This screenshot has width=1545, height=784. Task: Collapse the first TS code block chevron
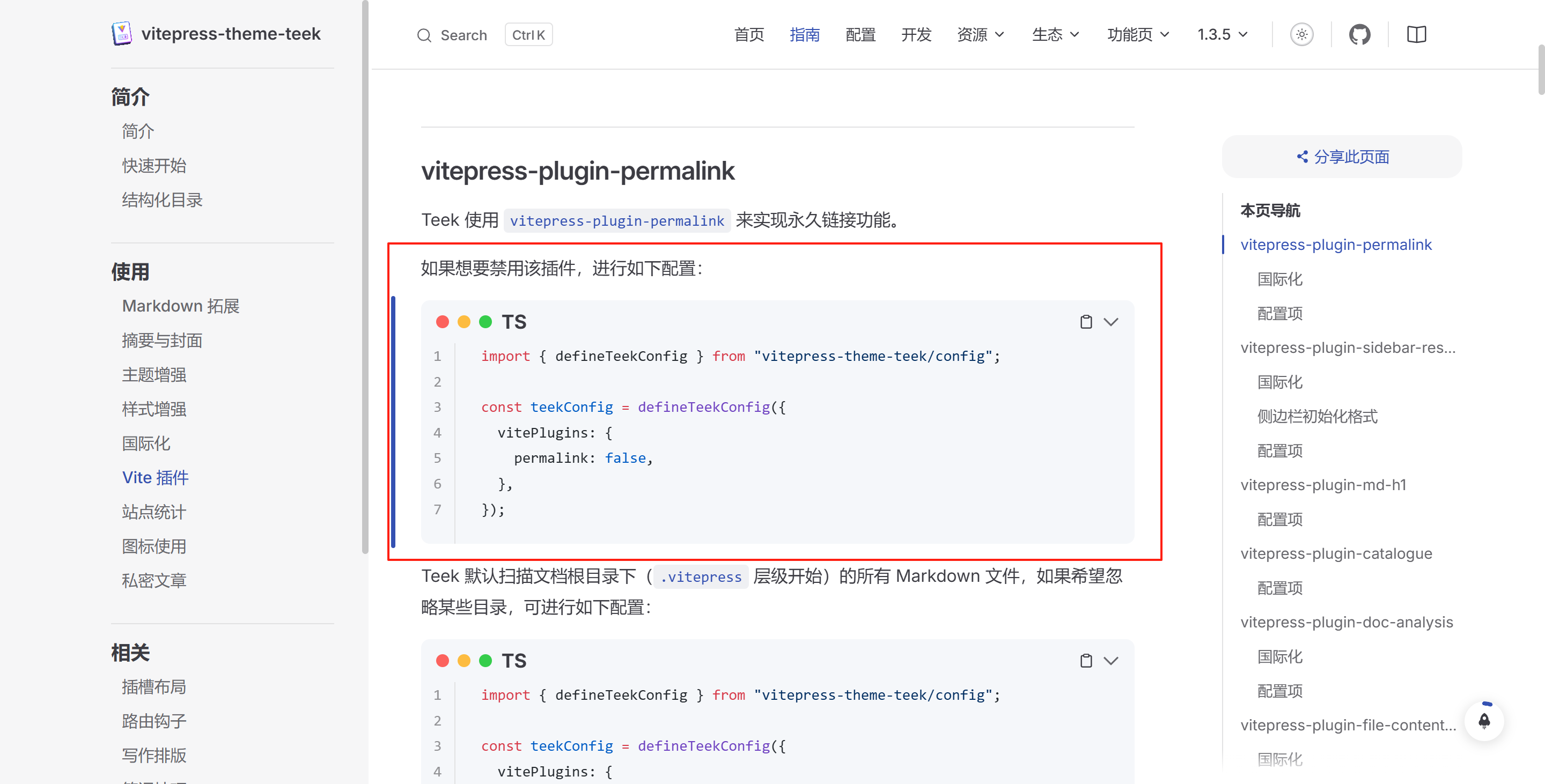click(1111, 322)
